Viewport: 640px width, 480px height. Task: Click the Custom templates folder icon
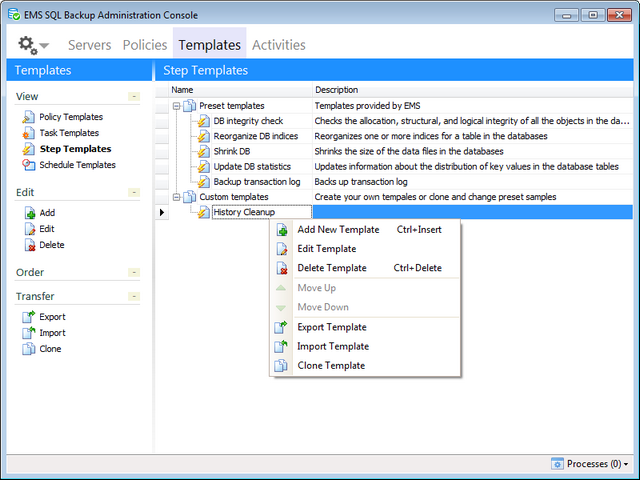coord(189,197)
